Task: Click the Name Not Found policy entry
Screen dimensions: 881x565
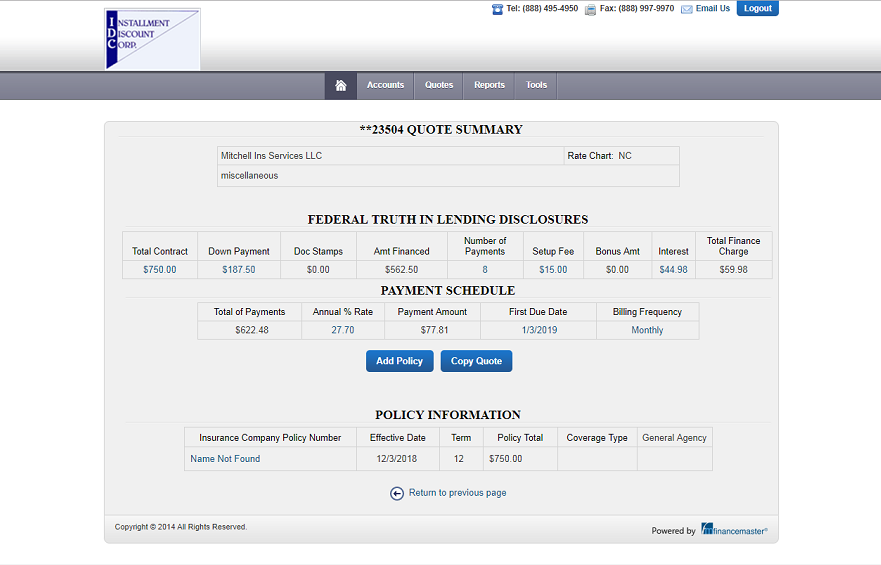Action: click(x=225, y=459)
